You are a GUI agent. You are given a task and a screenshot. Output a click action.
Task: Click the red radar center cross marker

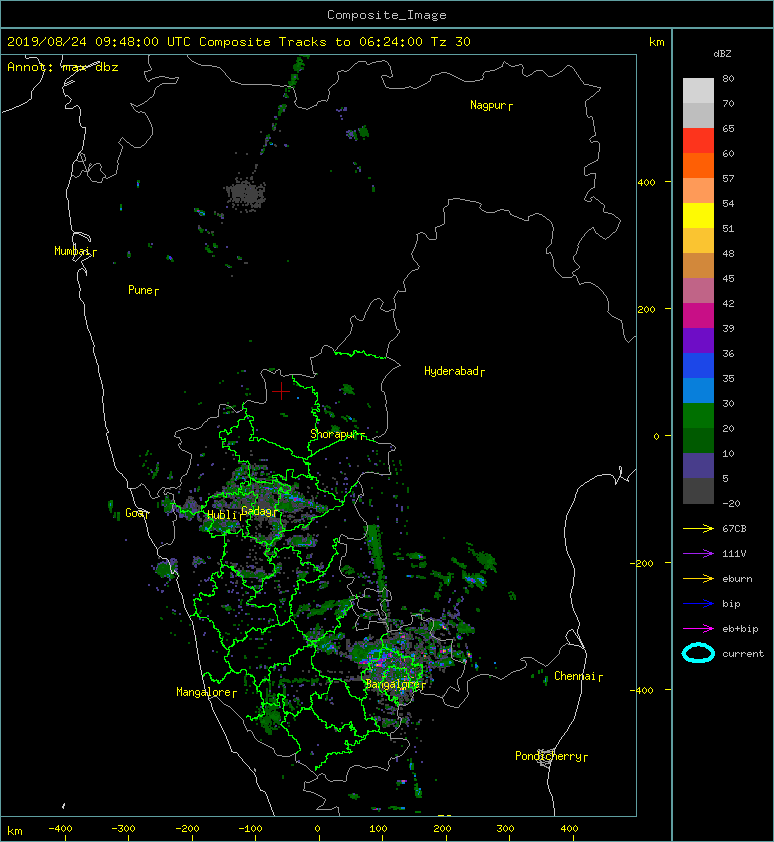[281, 391]
